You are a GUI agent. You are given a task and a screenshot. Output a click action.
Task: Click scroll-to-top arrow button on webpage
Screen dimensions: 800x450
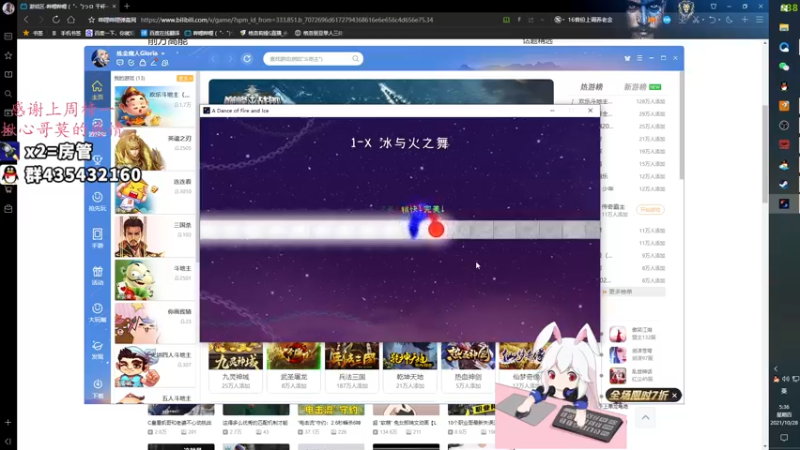click(x=645, y=418)
